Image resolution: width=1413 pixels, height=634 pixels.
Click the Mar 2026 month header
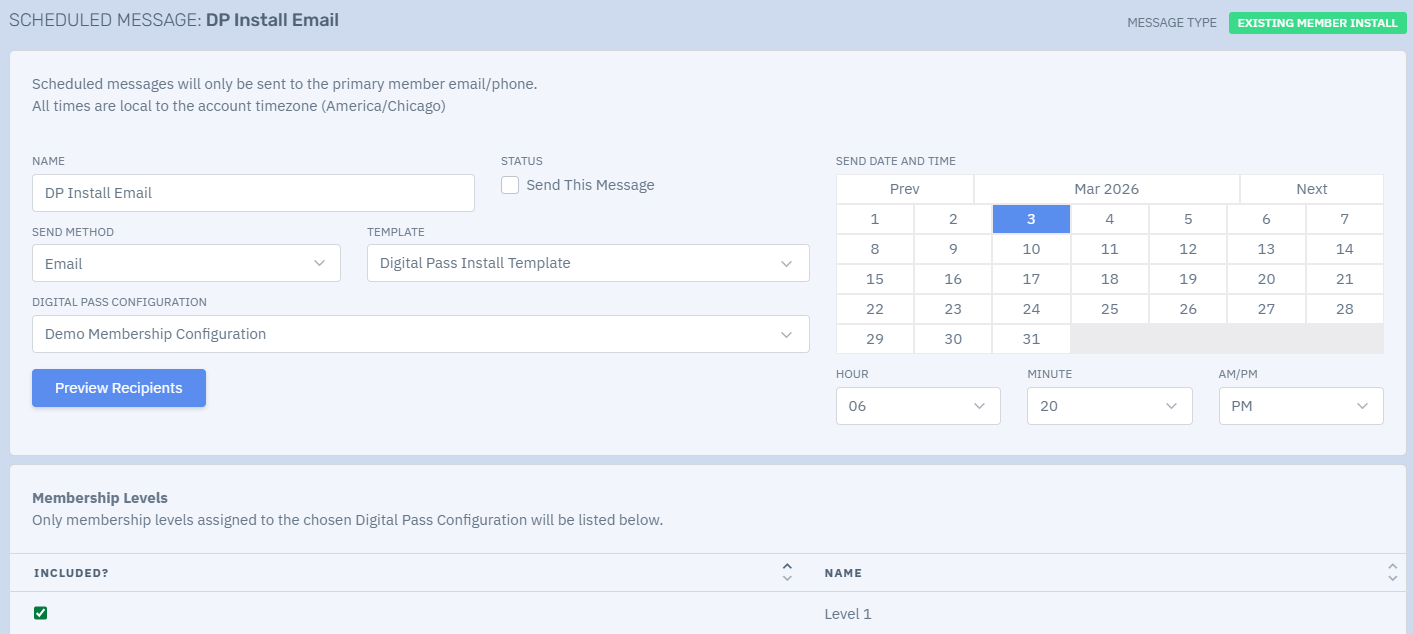coord(1107,189)
